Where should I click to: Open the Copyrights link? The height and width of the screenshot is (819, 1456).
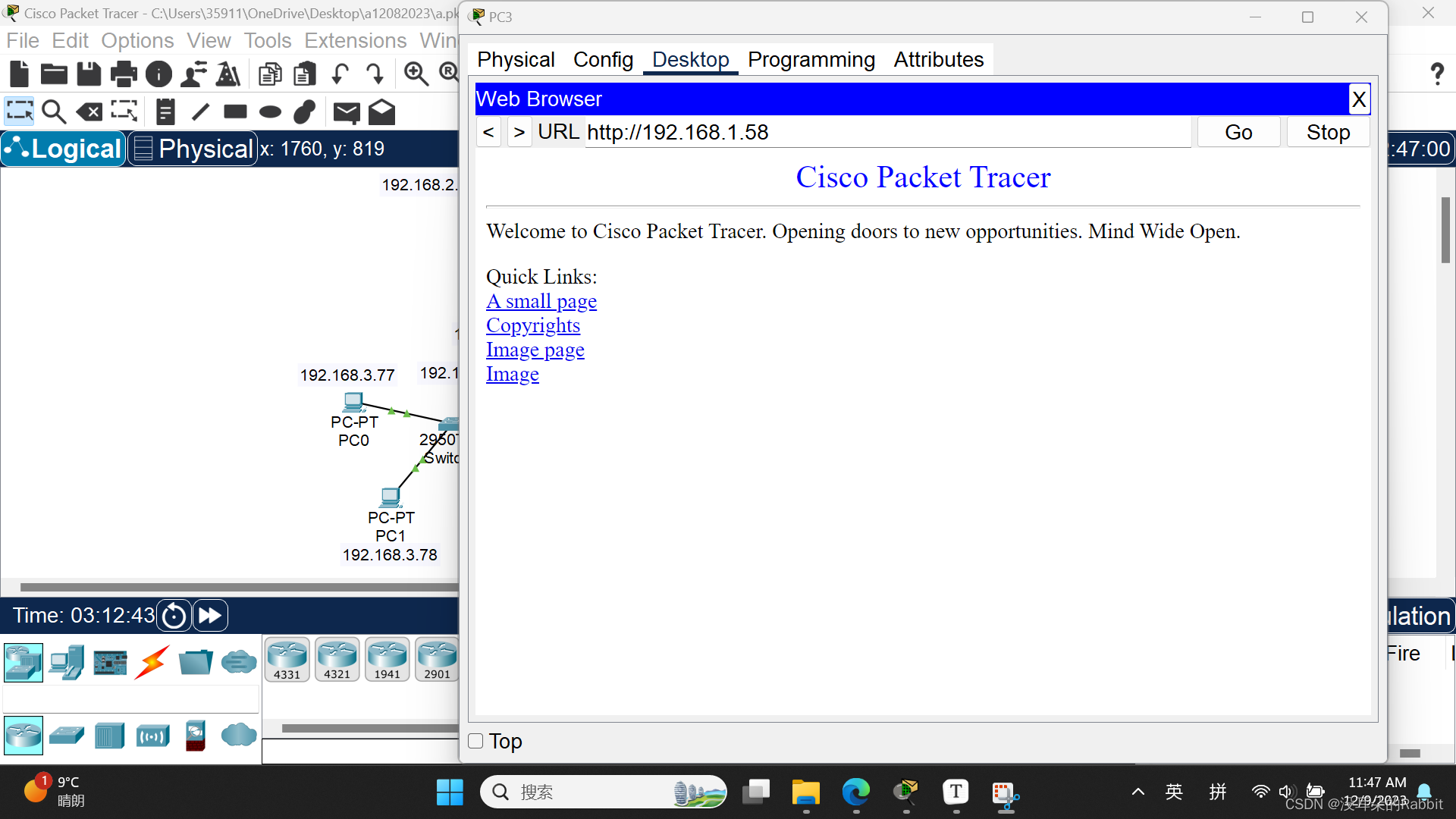coord(533,325)
